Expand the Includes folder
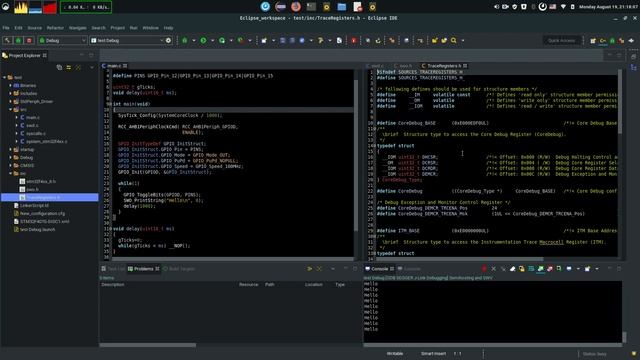The width and height of the screenshot is (640, 360). (x=11, y=93)
